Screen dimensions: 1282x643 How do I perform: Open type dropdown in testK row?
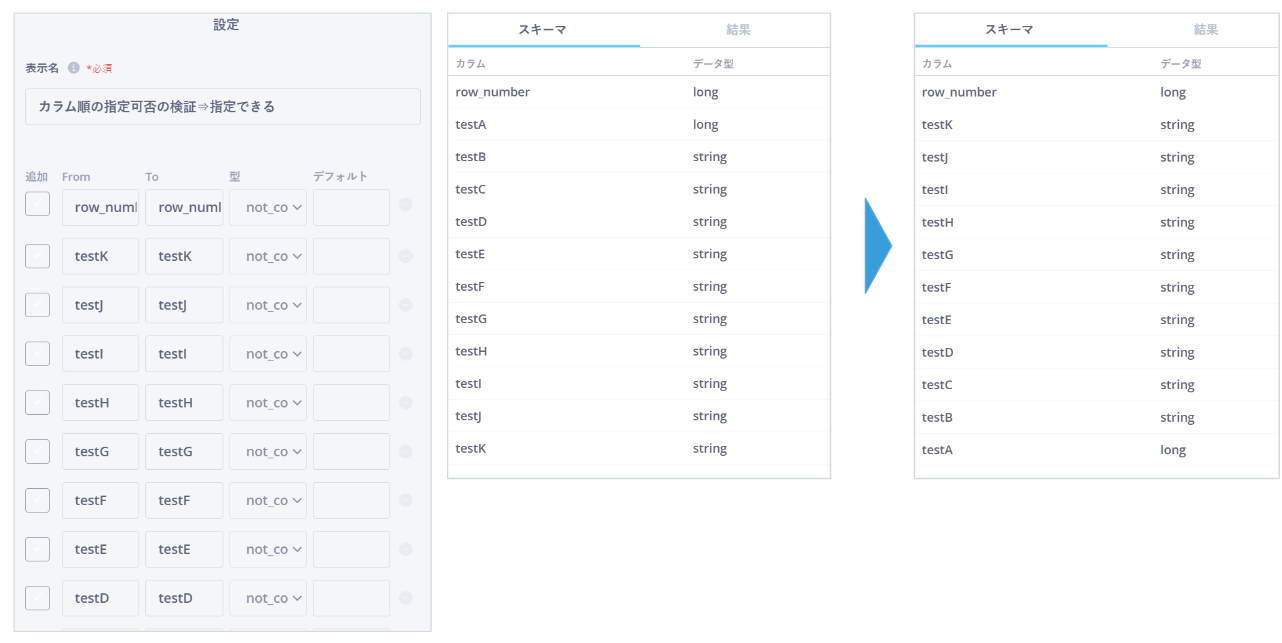click(268, 257)
